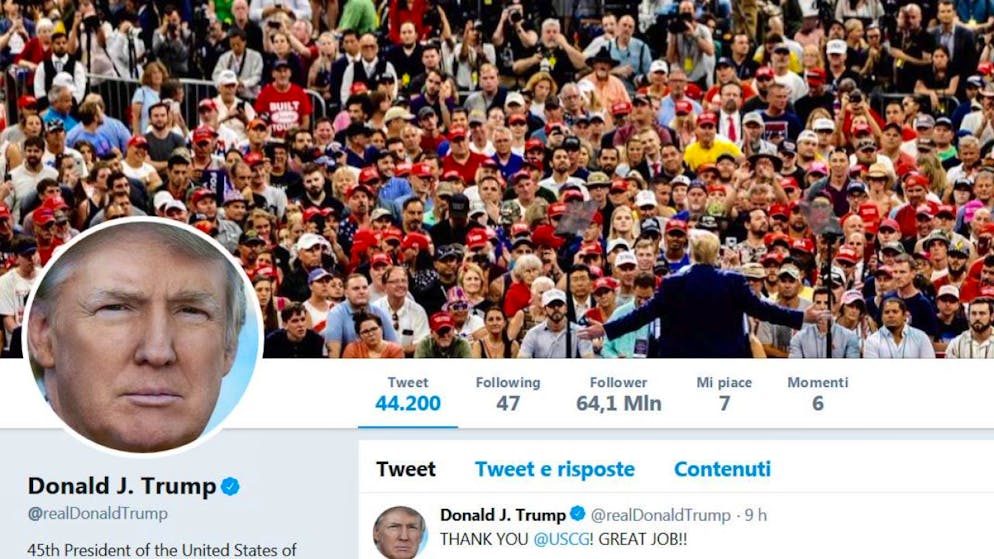The width and height of the screenshot is (994, 559).
Task: Click the verified badge beside the profile name
Action: coord(230,487)
